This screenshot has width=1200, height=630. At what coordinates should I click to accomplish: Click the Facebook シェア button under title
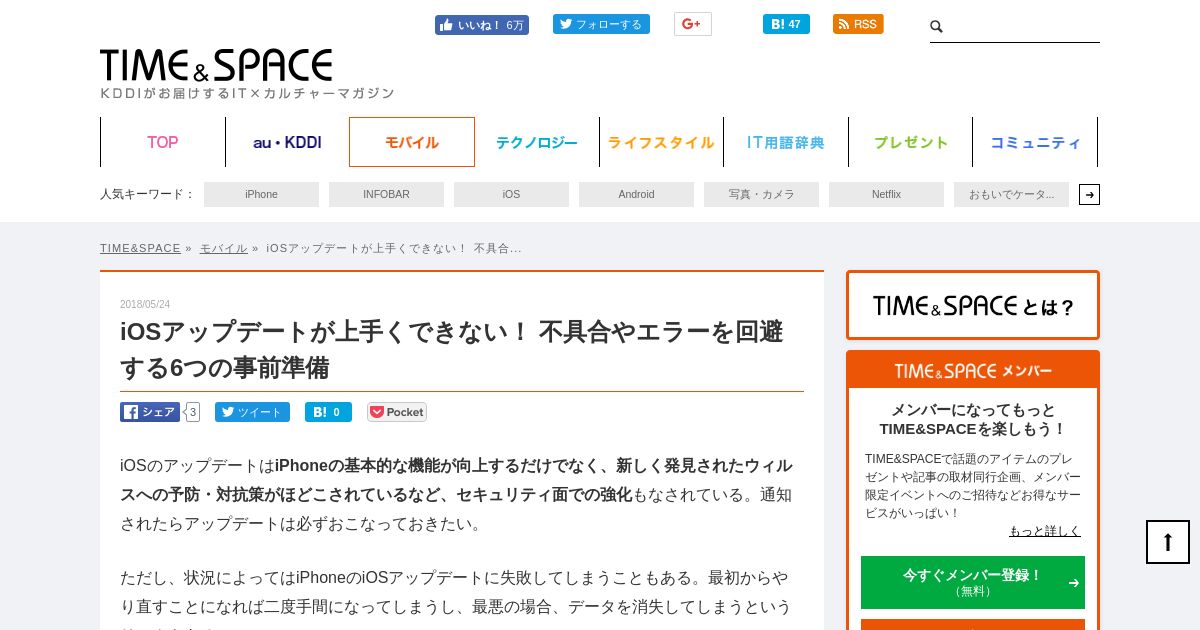pyautogui.click(x=150, y=412)
